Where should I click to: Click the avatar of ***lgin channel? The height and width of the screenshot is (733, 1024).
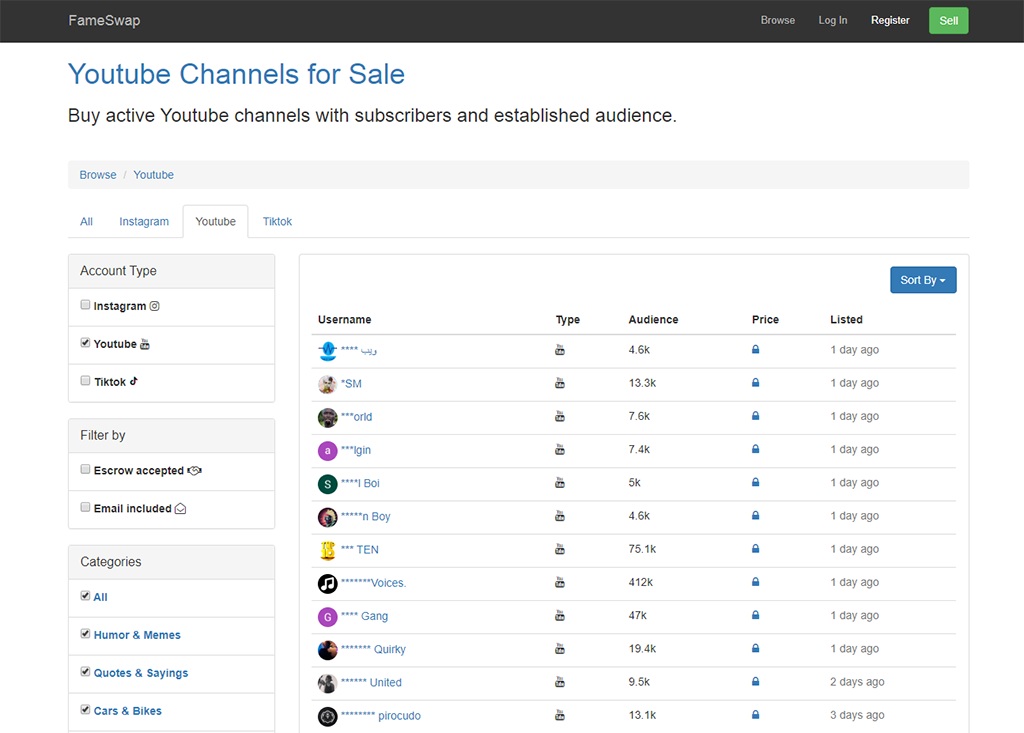pos(327,451)
